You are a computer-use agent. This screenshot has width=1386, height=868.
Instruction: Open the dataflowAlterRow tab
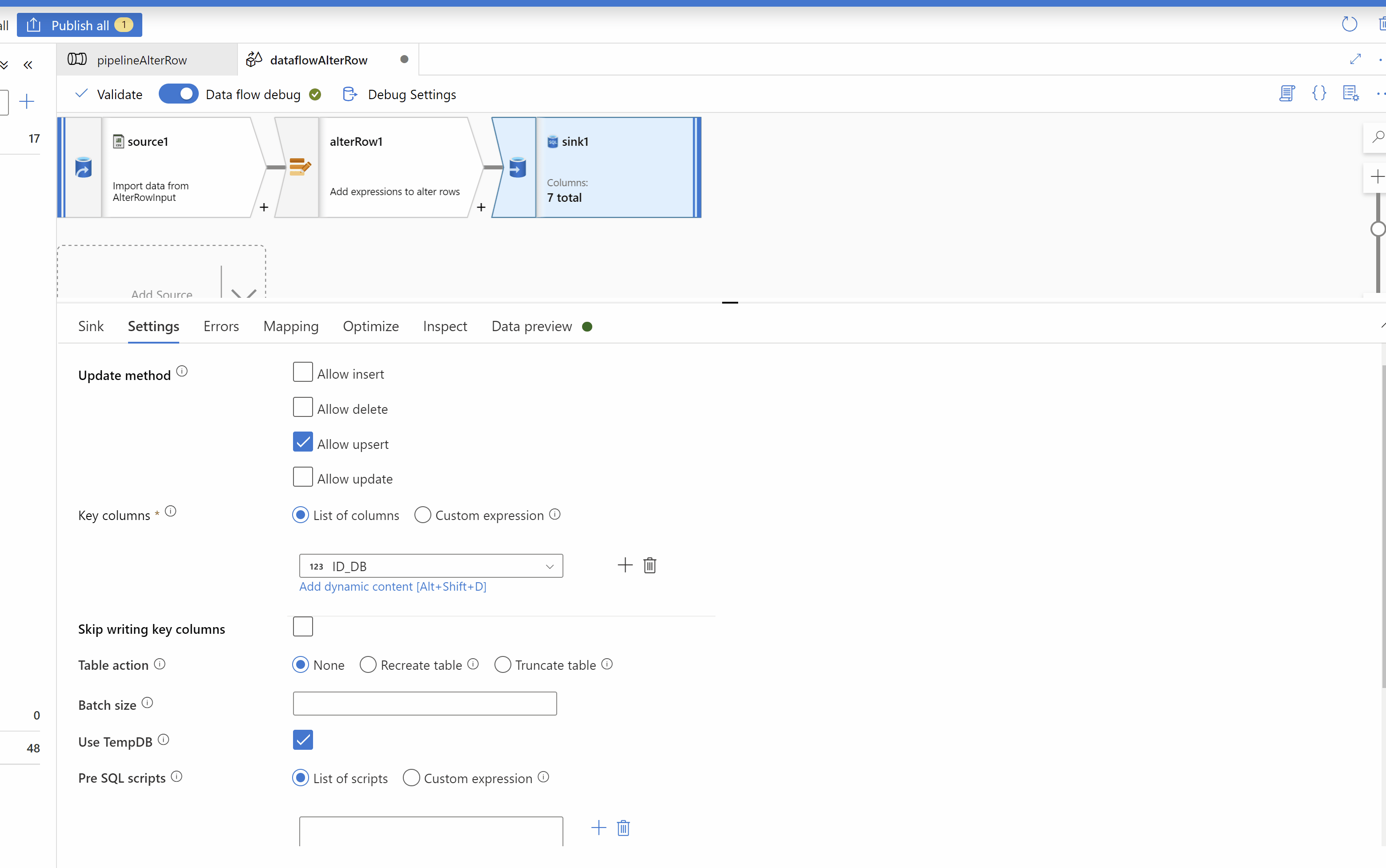(319, 59)
